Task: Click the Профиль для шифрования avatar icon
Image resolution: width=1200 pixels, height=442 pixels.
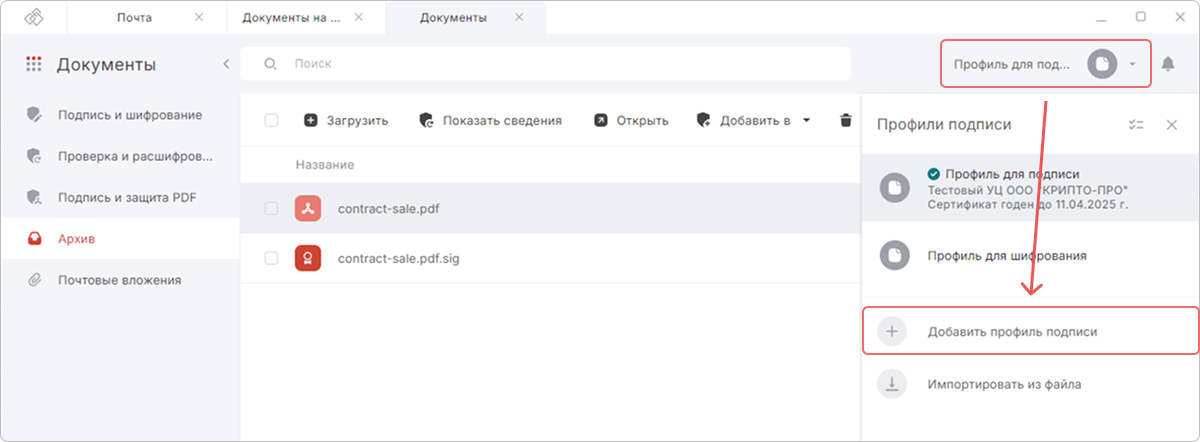Action: (894, 256)
